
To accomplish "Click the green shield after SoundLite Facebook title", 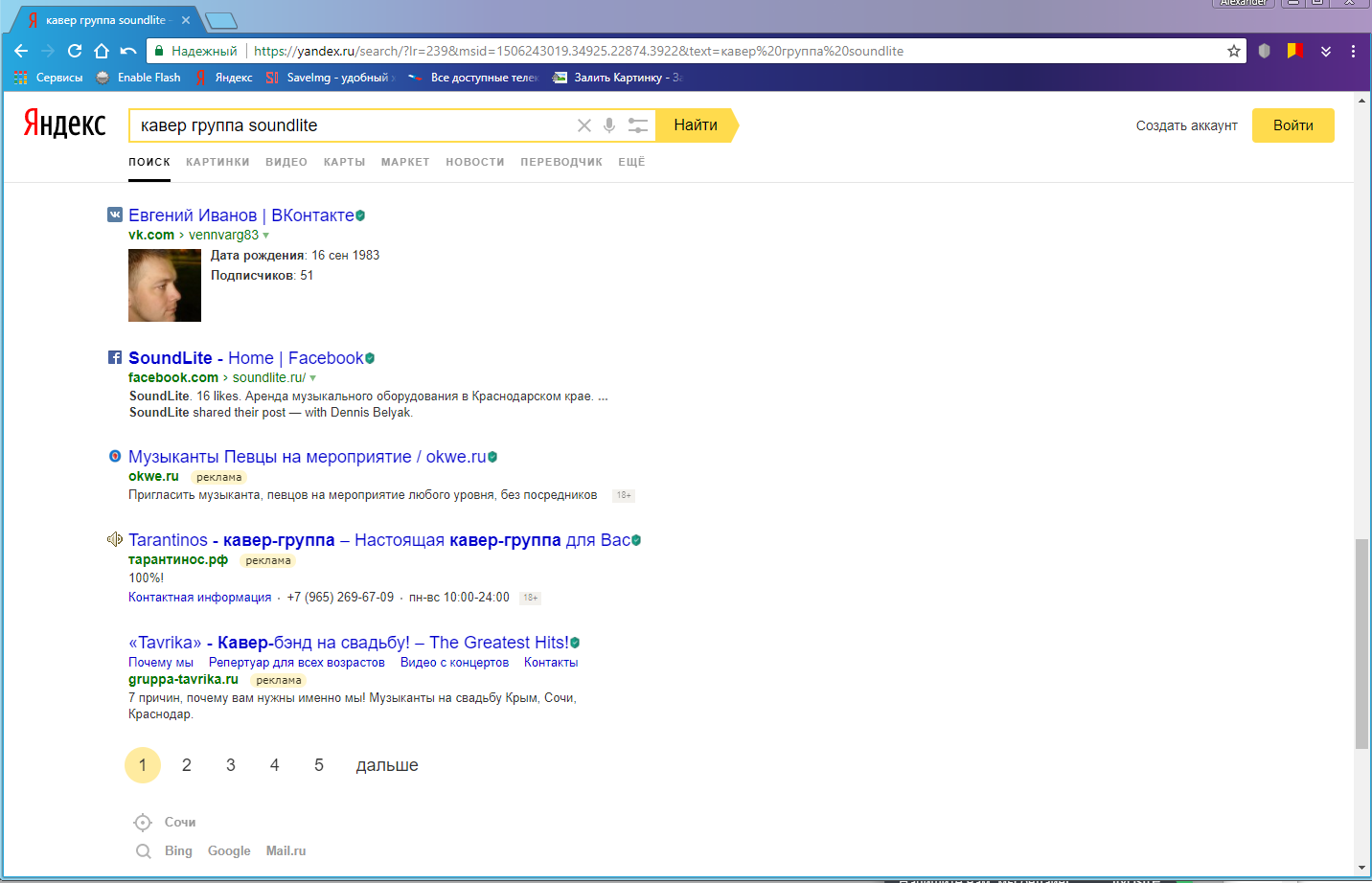I will (370, 358).
